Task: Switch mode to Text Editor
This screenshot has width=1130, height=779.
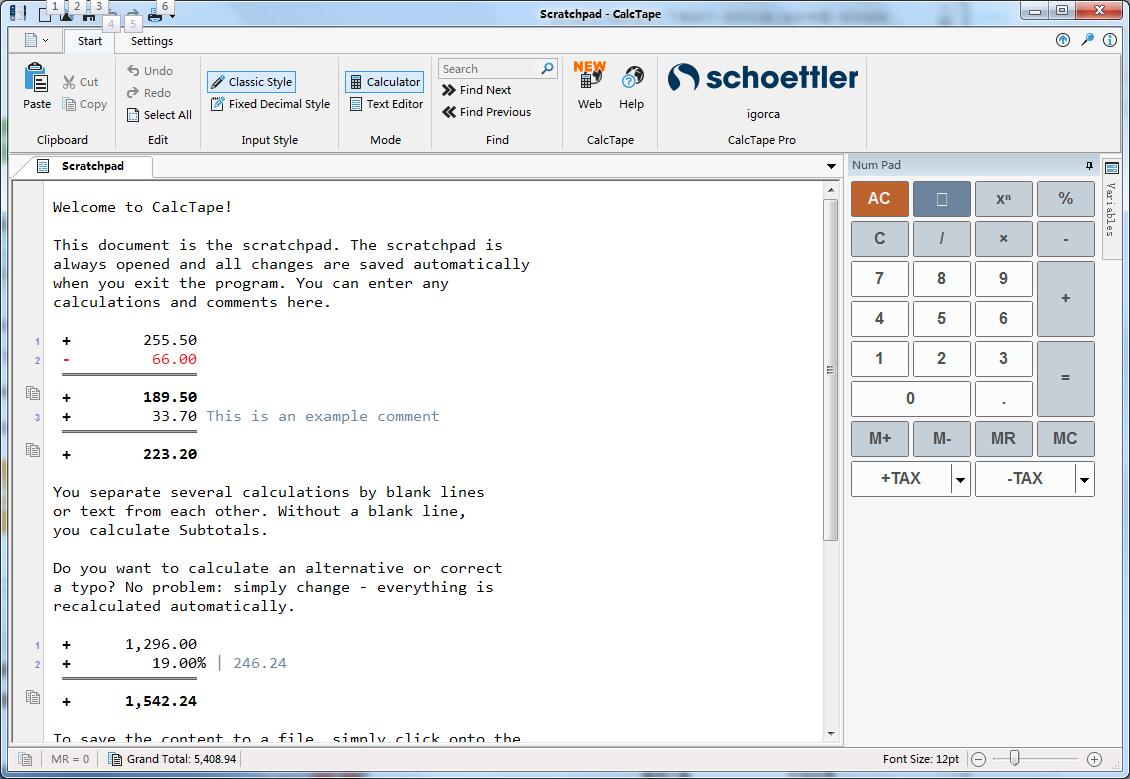Action: (385, 103)
